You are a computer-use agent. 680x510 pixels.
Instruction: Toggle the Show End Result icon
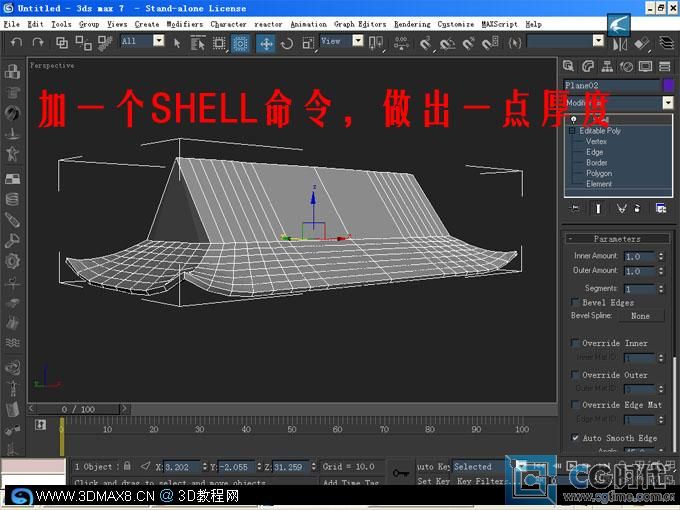pos(598,209)
